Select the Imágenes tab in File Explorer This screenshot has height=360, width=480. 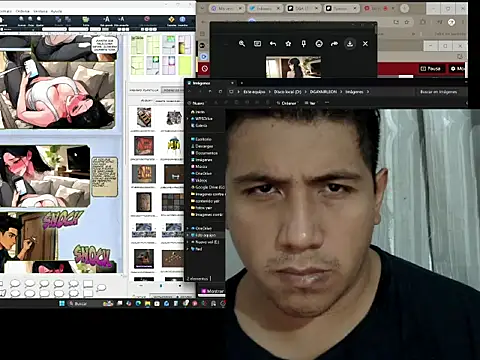[x=210, y=83]
